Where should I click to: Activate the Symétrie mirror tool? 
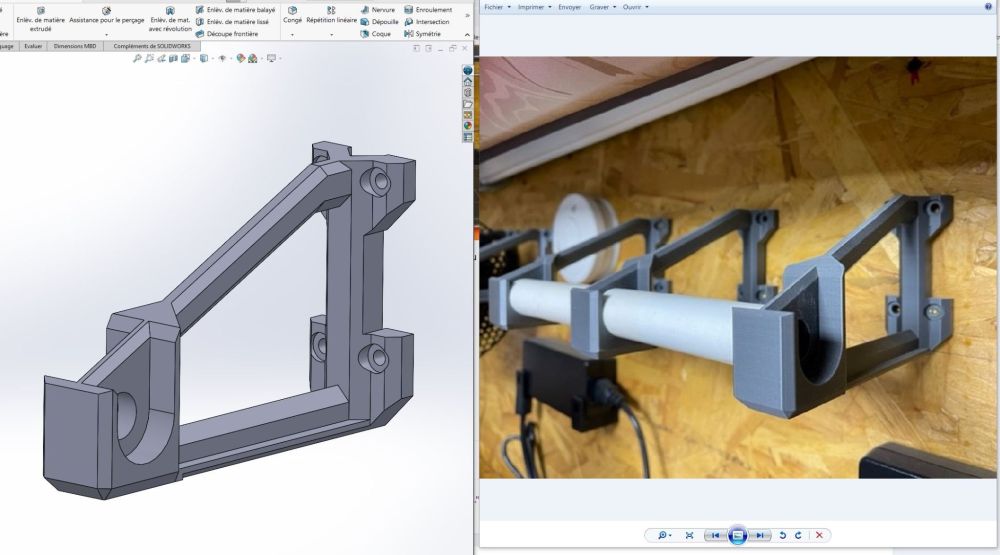[422, 34]
